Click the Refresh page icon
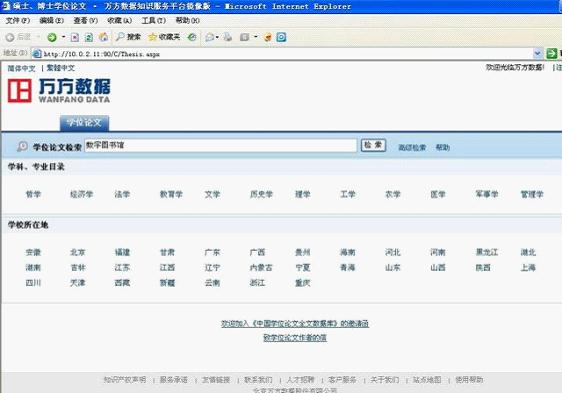This screenshot has height=393, width=562. tap(89, 37)
